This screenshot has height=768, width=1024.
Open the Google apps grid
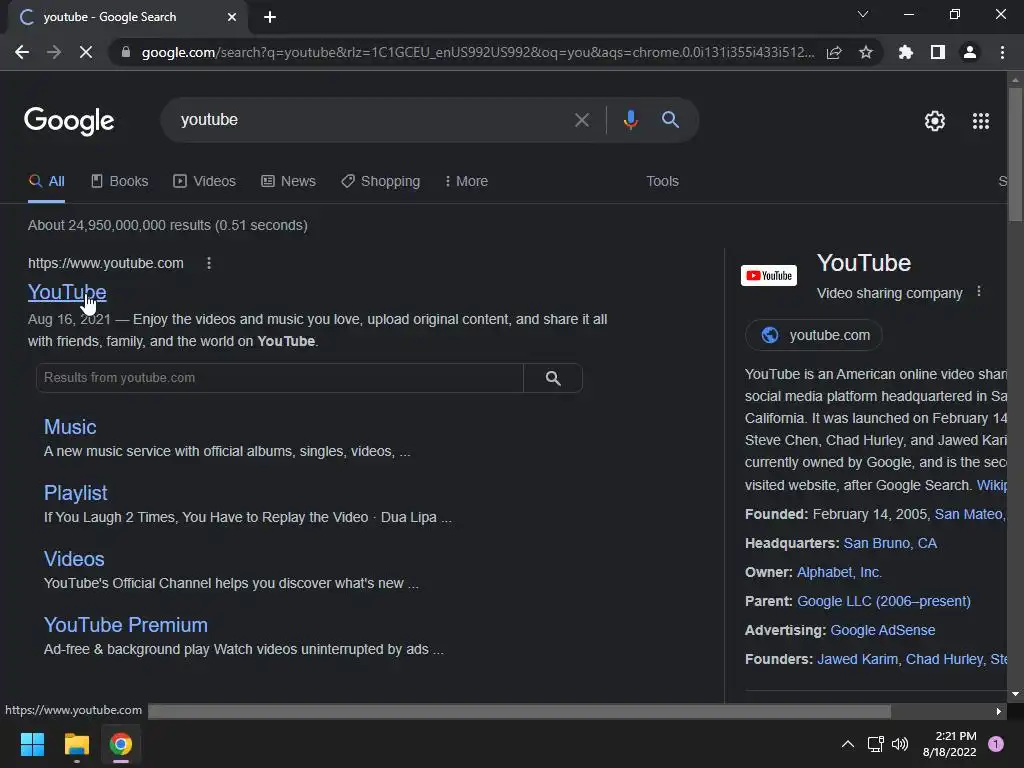tap(981, 121)
